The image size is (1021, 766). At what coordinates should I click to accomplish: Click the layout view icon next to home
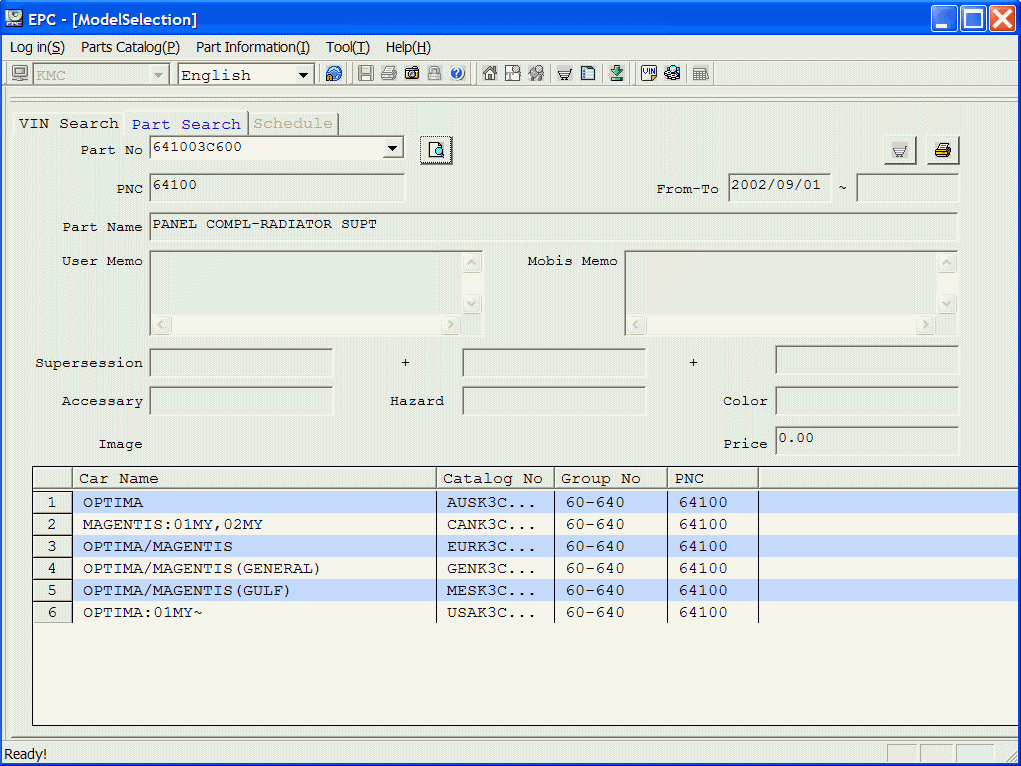(513, 74)
